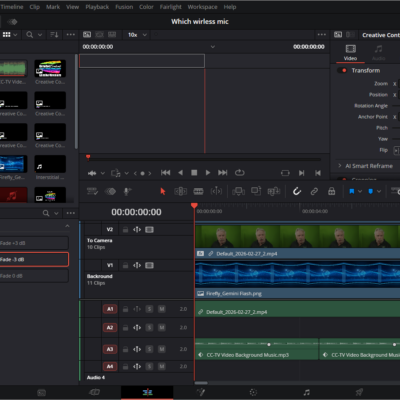
Task: Open the Fusion menu
Action: tap(124, 7)
